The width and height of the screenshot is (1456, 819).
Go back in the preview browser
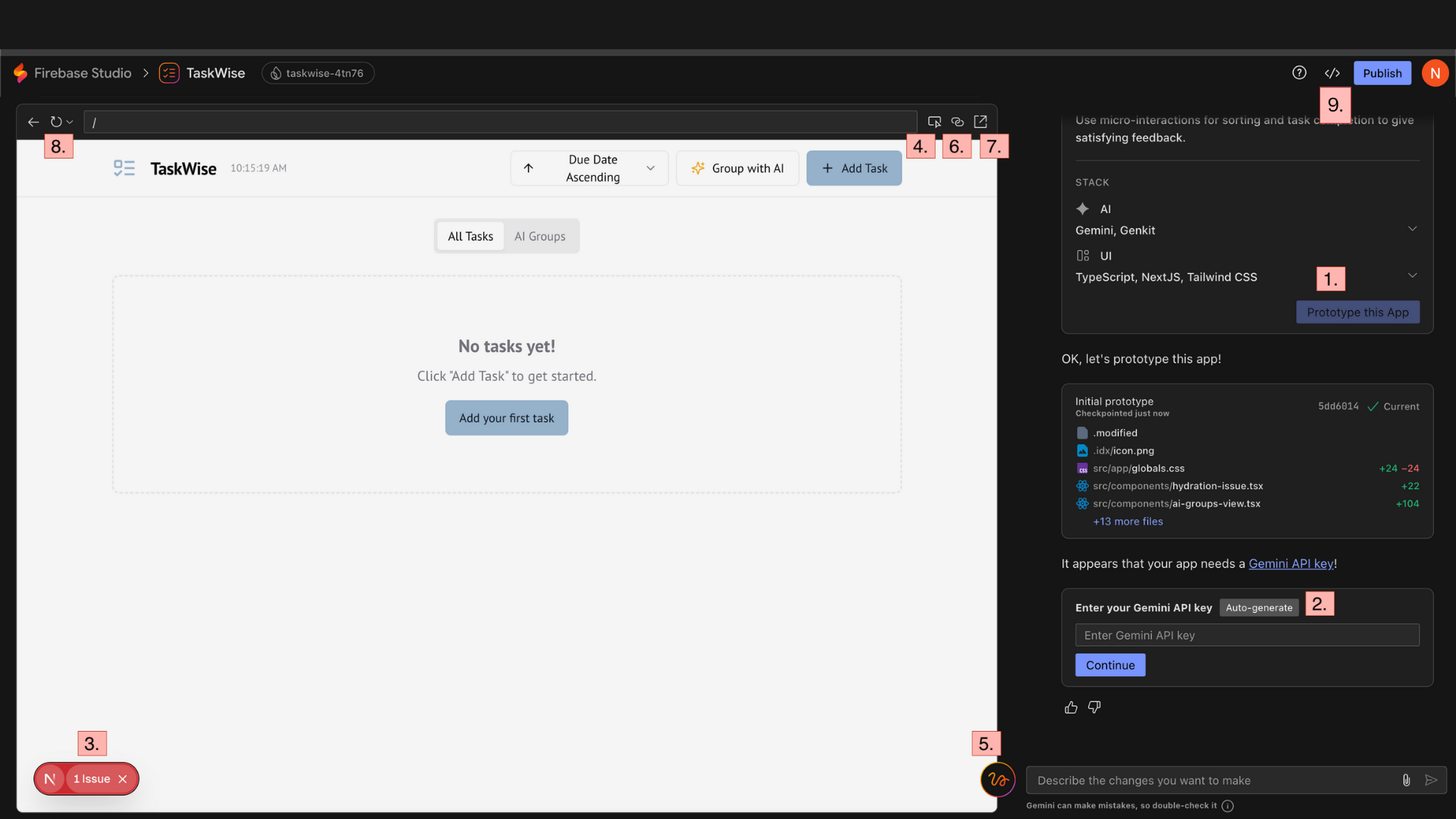(x=33, y=122)
